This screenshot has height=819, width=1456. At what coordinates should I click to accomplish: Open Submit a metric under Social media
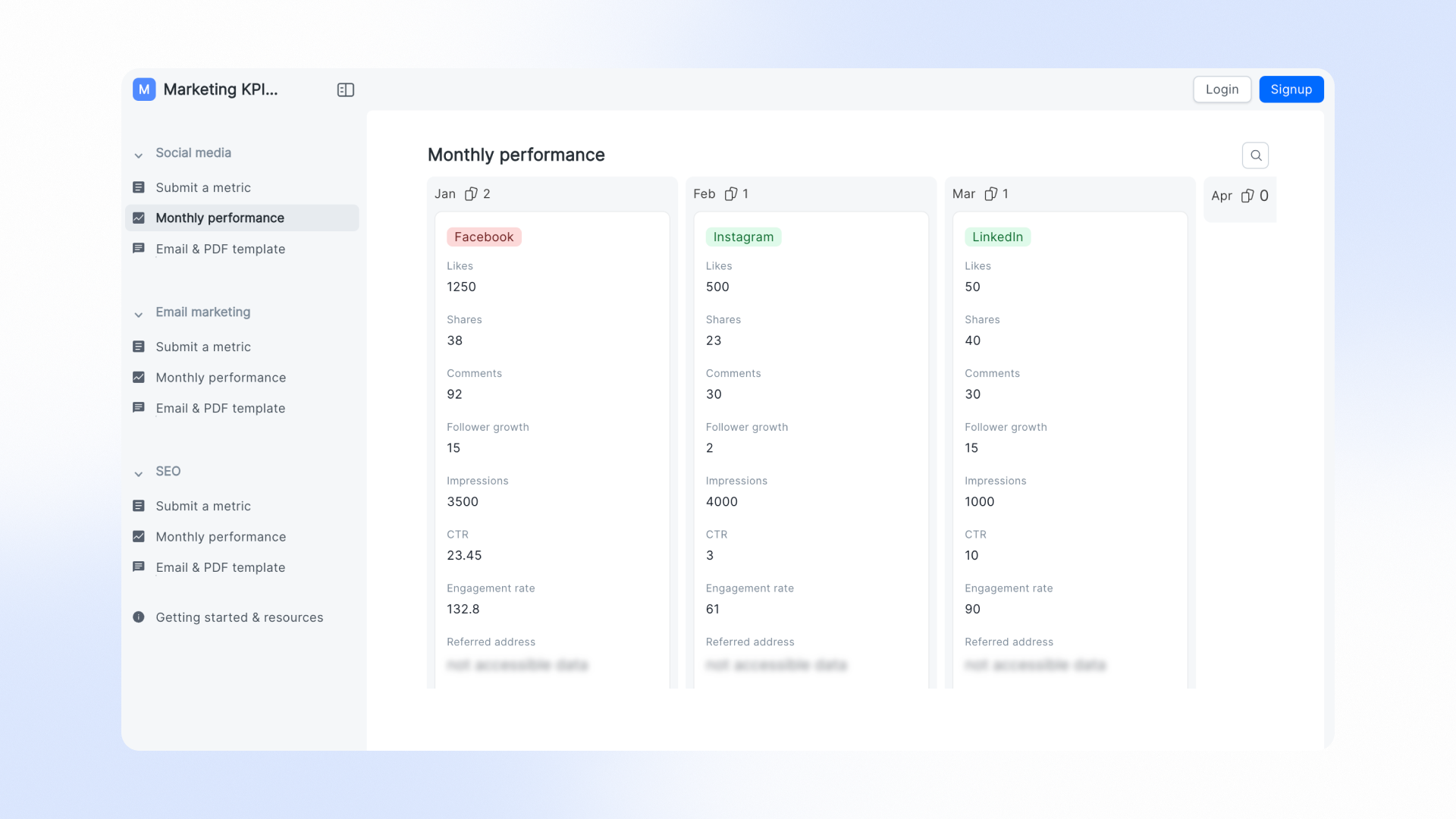pos(242,187)
